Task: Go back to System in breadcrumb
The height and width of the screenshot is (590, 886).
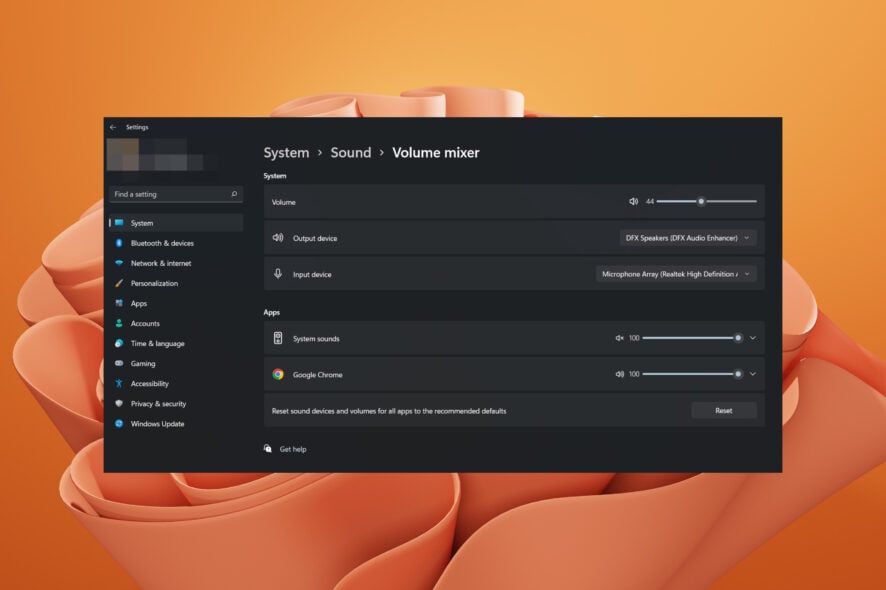Action: [x=286, y=153]
